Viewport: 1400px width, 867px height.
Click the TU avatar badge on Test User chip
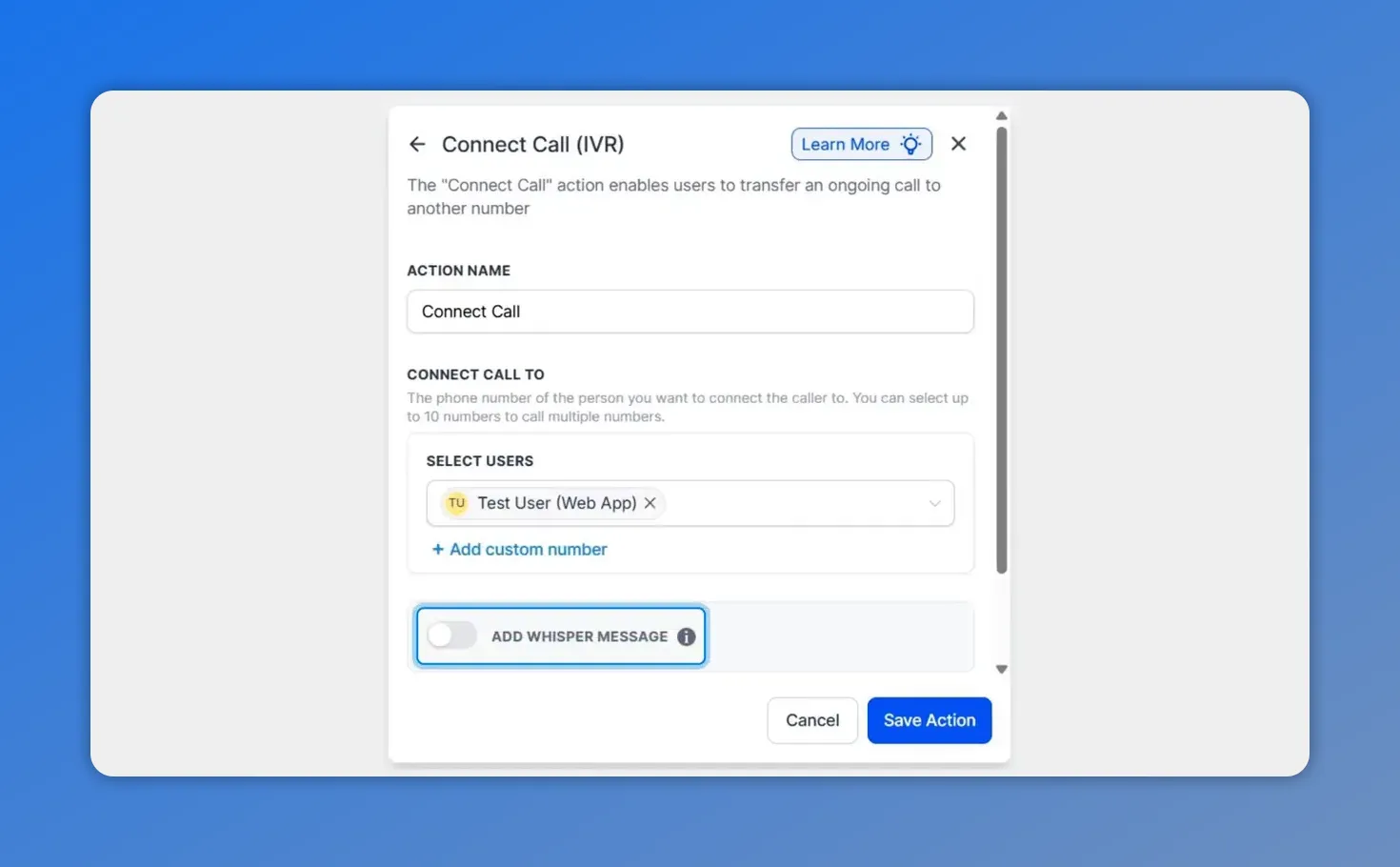point(455,503)
